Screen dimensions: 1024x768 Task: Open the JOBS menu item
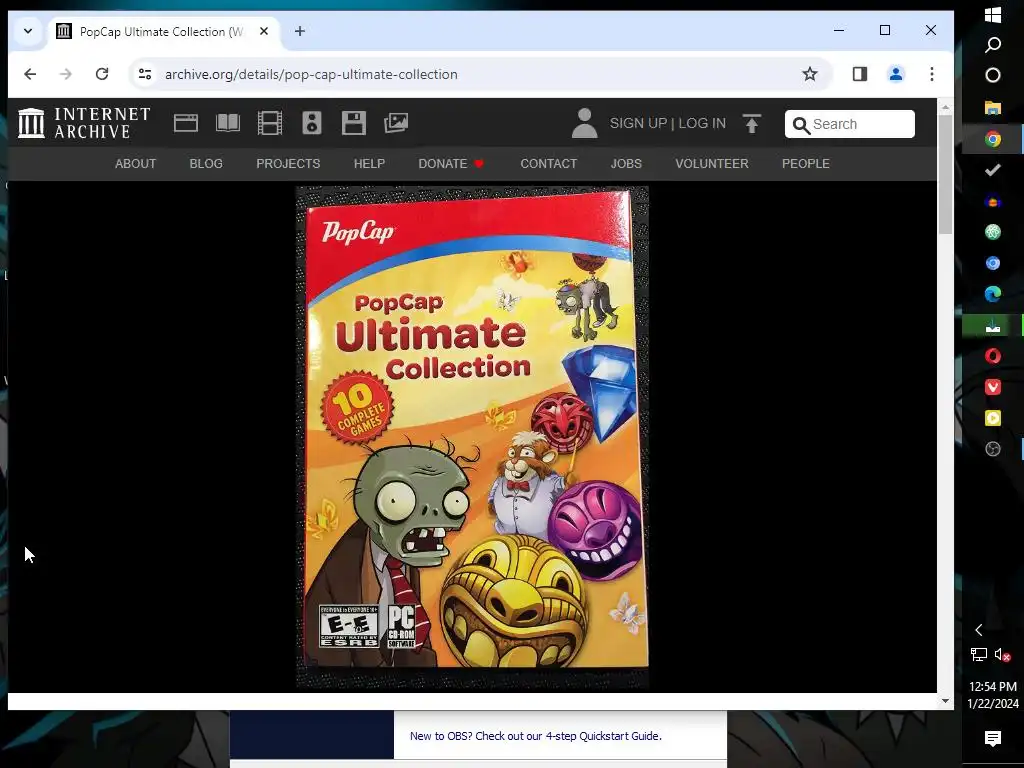pos(626,163)
